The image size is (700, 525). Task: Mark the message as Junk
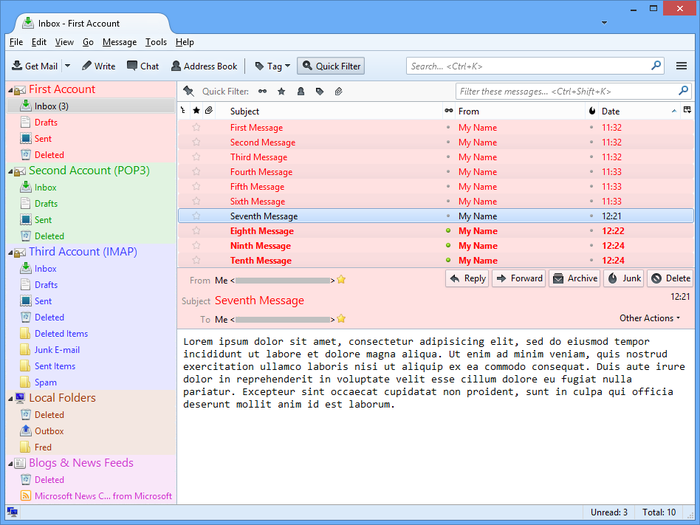[624, 278]
